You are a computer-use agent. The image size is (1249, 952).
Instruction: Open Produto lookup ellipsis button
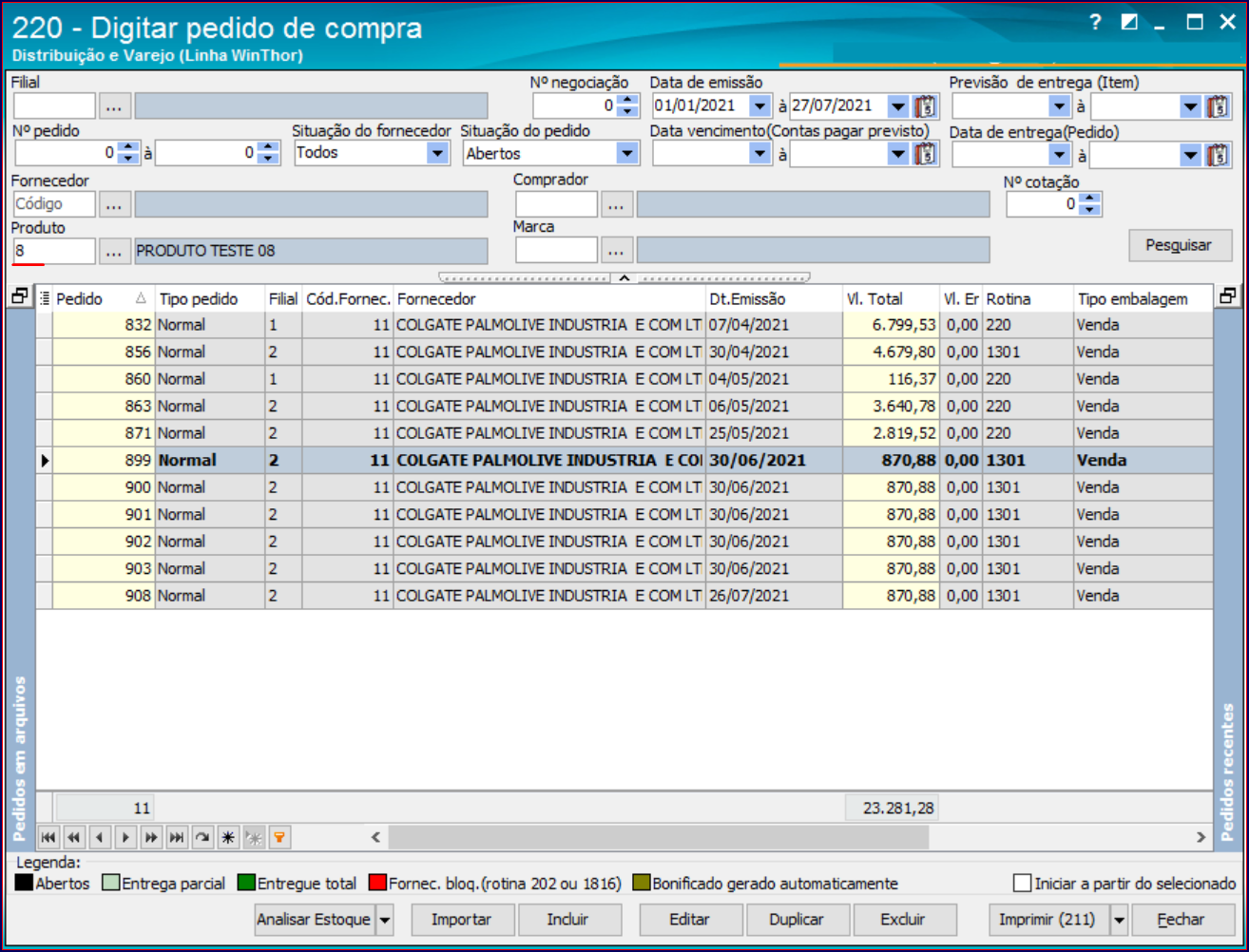coord(114,251)
